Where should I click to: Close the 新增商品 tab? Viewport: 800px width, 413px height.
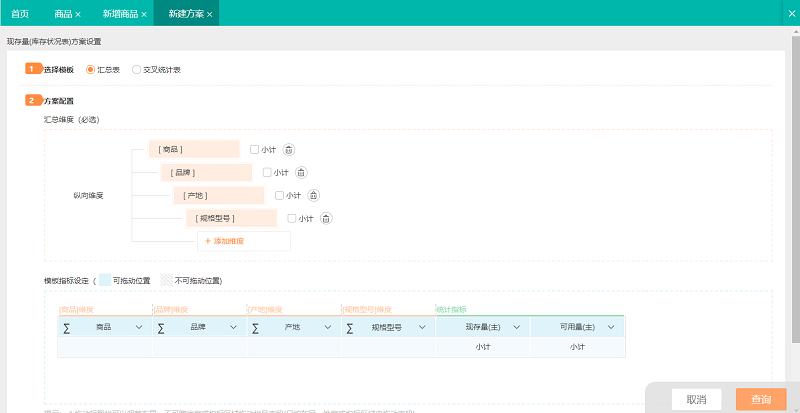(x=144, y=14)
